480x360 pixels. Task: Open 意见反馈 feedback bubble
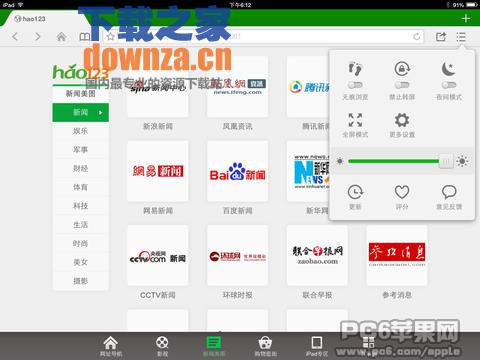tap(449, 197)
